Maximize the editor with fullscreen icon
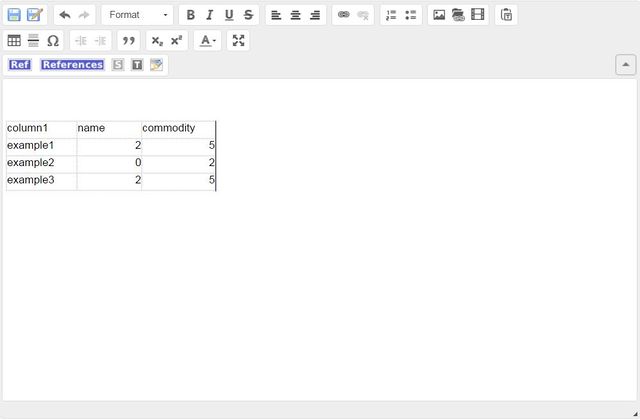This screenshot has width=640, height=420. 238,41
